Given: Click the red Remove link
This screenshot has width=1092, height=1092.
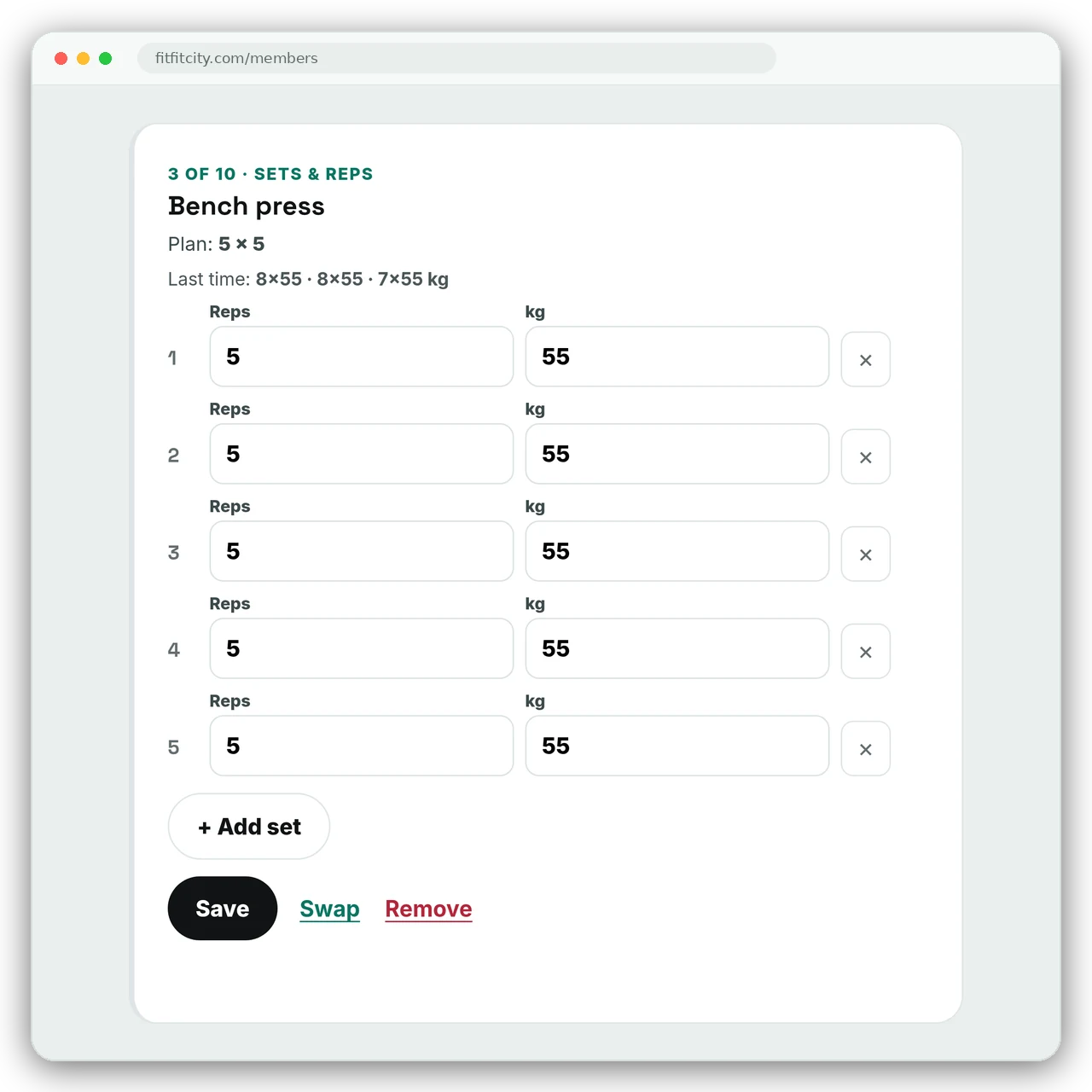Looking at the screenshot, I should [x=428, y=909].
